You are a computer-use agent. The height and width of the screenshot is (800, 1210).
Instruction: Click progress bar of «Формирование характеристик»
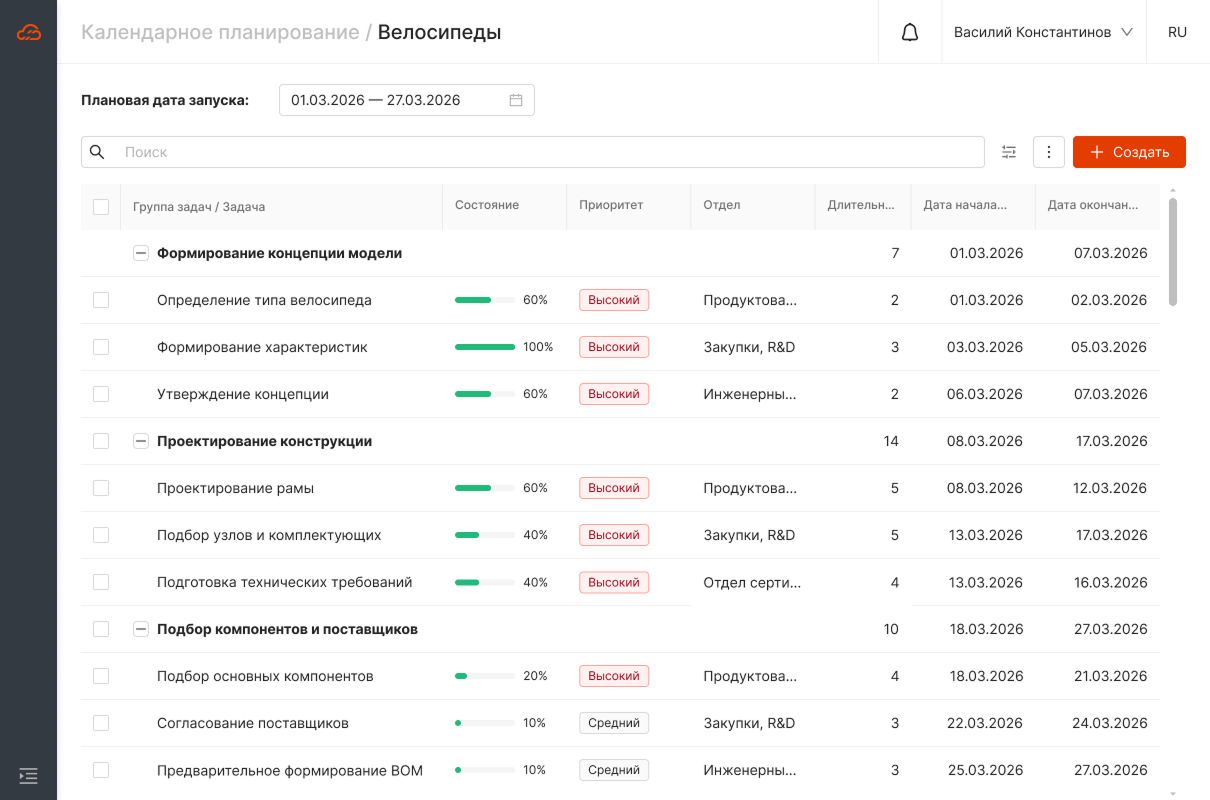(x=485, y=347)
